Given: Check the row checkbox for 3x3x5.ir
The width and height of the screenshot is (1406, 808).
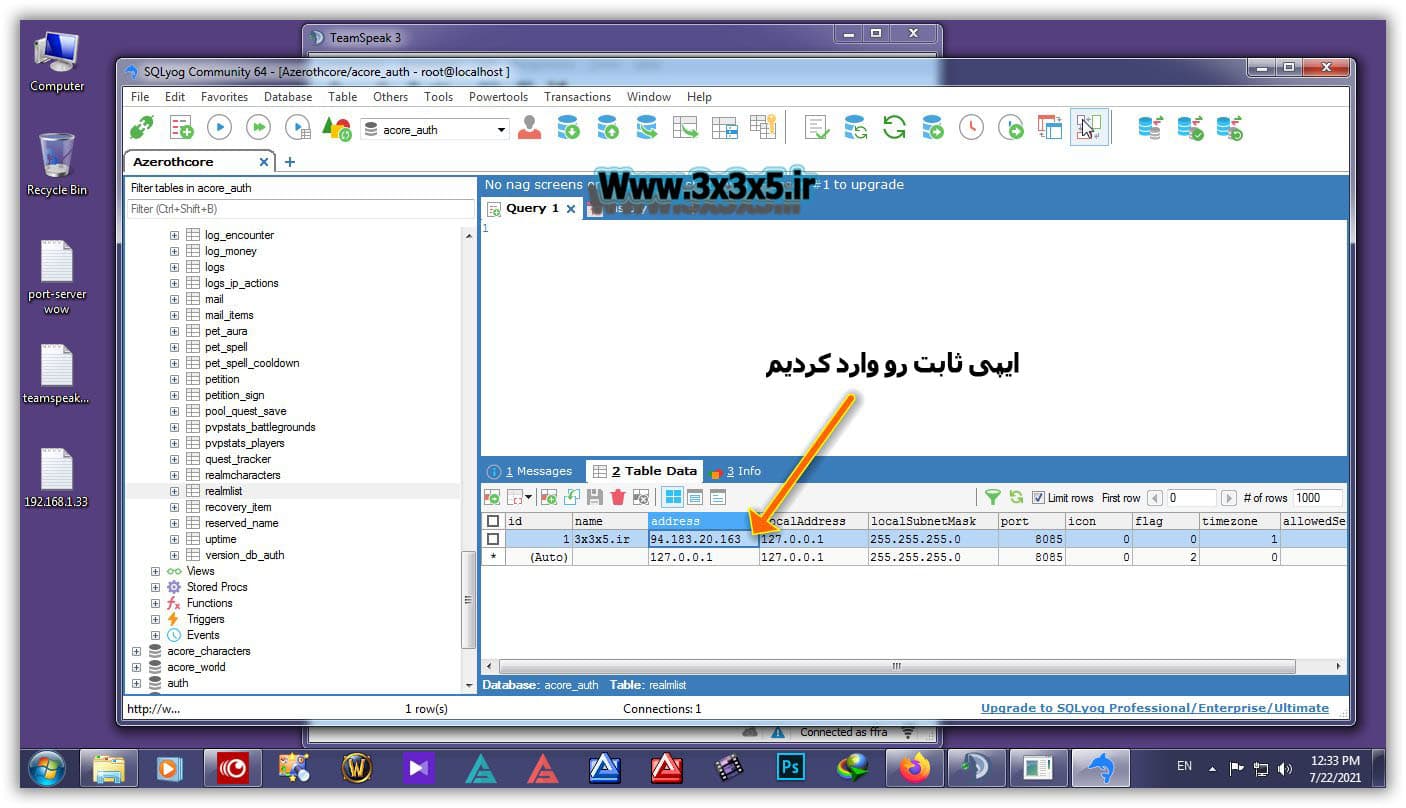Looking at the screenshot, I should pyautogui.click(x=492, y=539).
